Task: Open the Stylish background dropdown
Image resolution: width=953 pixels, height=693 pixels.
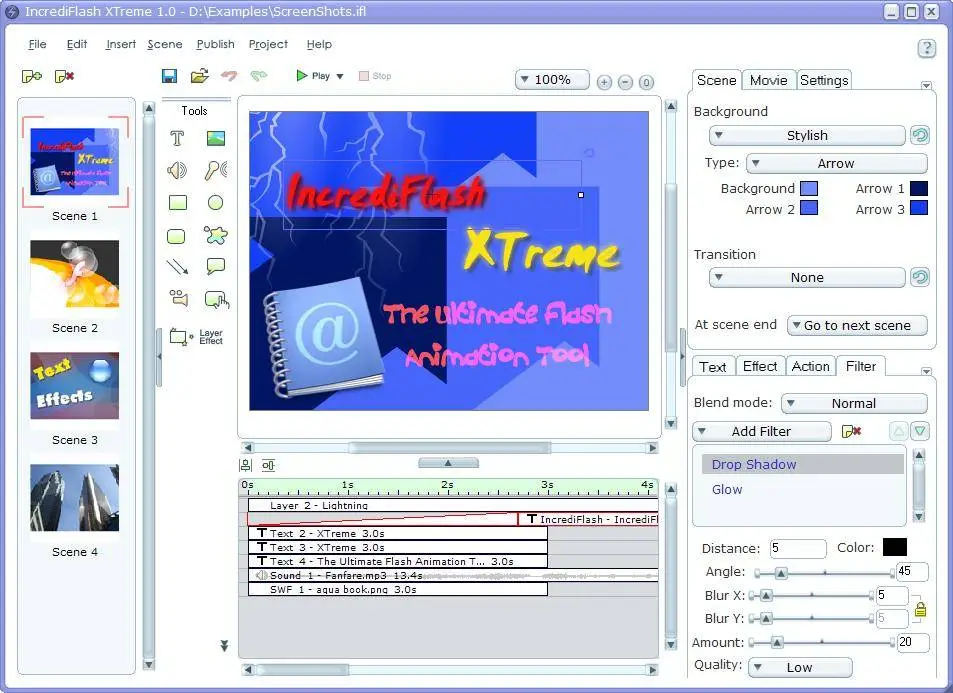Action: tap(807, 136)
